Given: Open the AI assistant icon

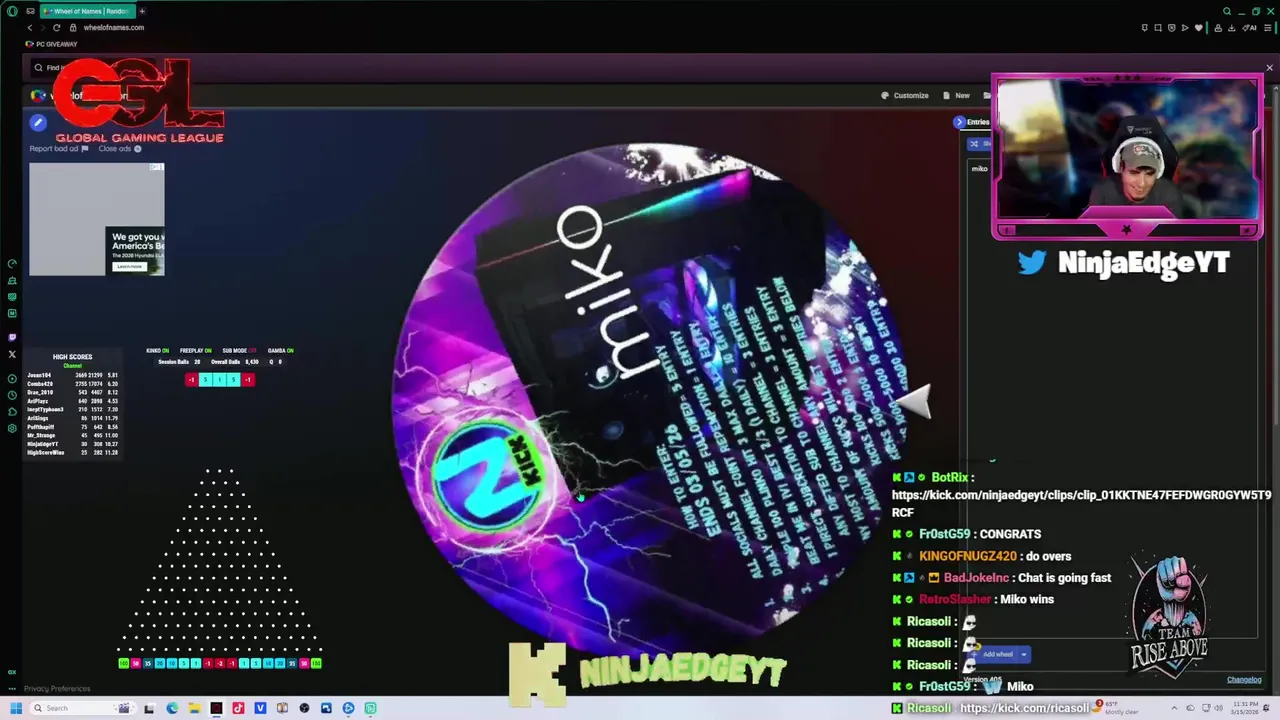Looking at the screenshot, I should coord(1251,28).
